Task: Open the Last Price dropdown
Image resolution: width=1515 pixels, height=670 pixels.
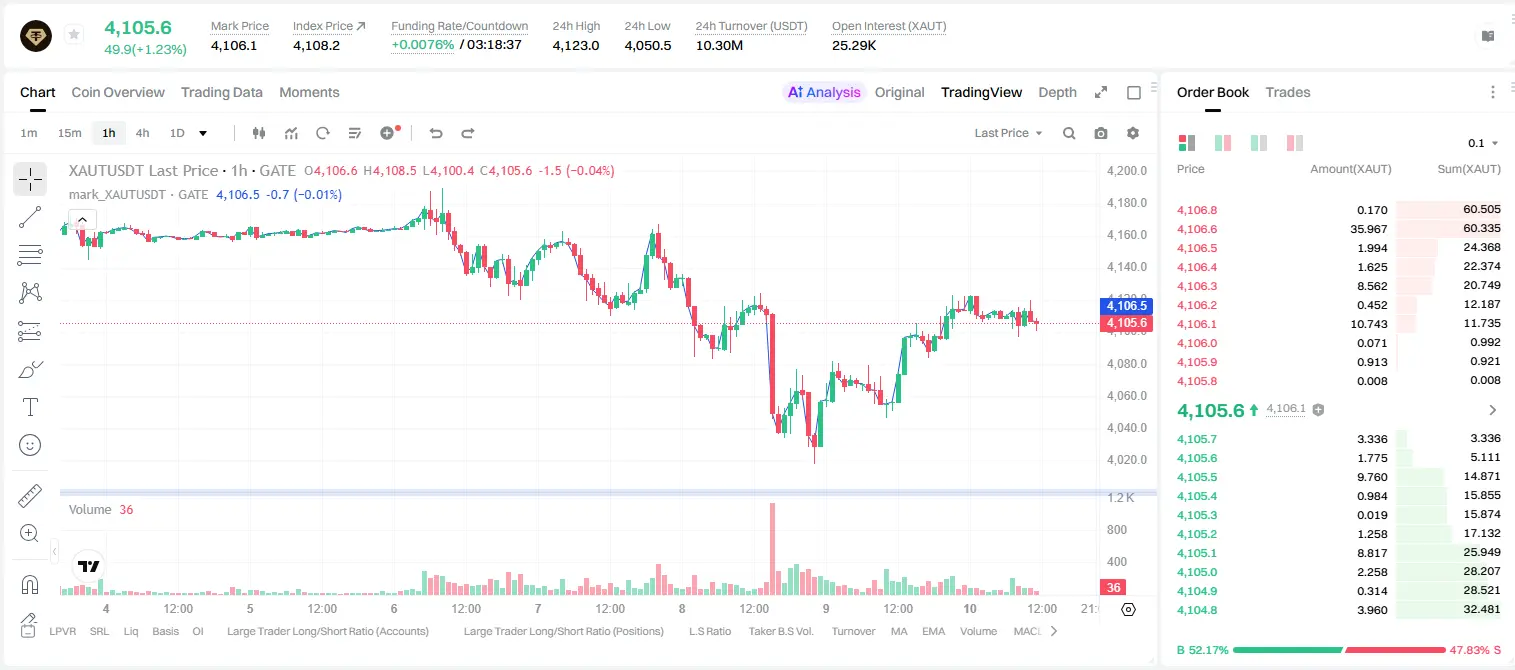Action: tap(1009, 133)
